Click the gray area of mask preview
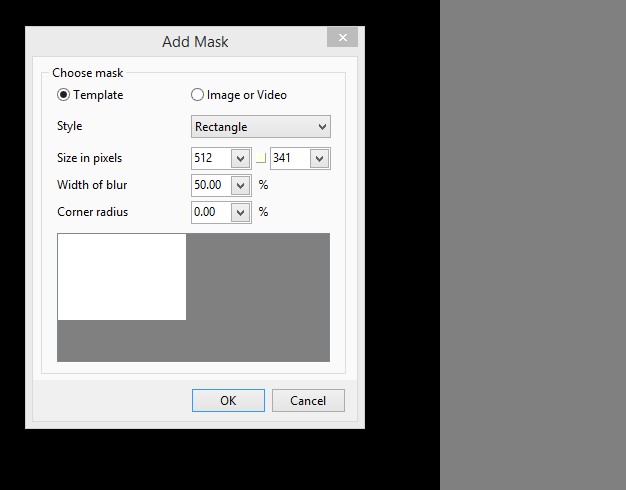The image size is (626, 490). pos(258,300)
